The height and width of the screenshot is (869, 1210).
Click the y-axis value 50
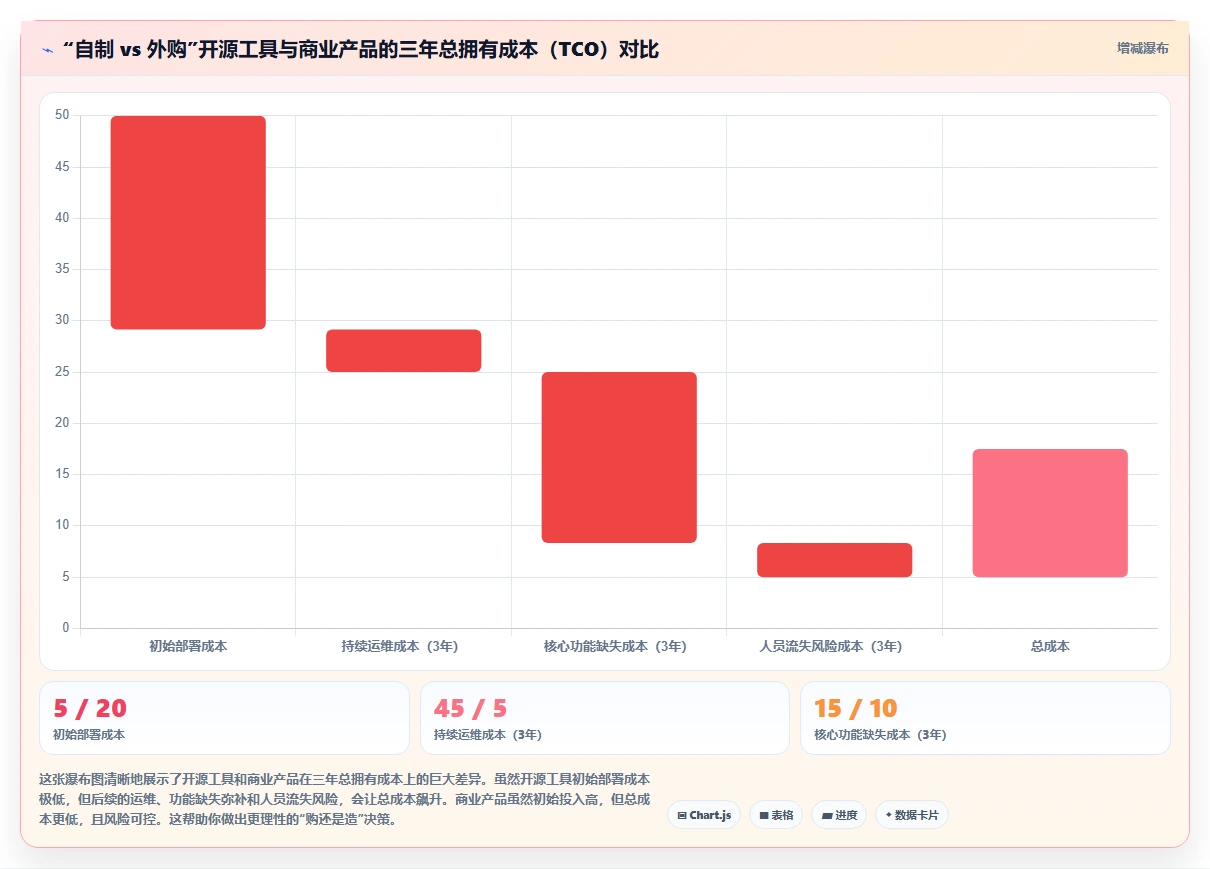62,115
